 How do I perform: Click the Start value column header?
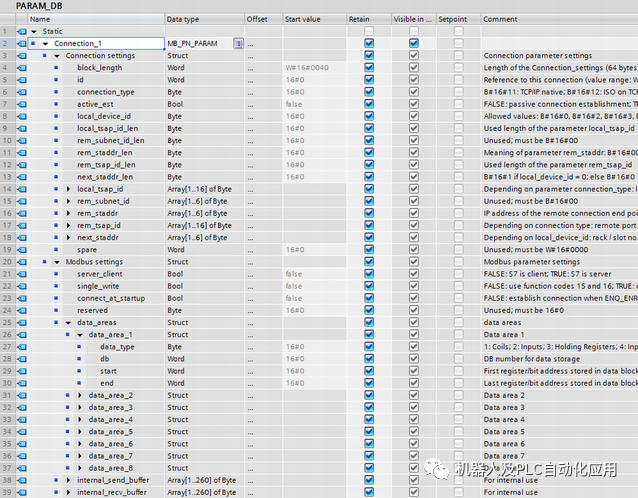coord(314,19)
